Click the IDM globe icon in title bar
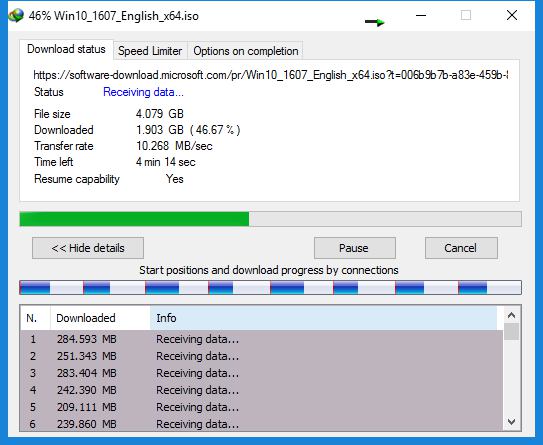 (x=16, y=15)
